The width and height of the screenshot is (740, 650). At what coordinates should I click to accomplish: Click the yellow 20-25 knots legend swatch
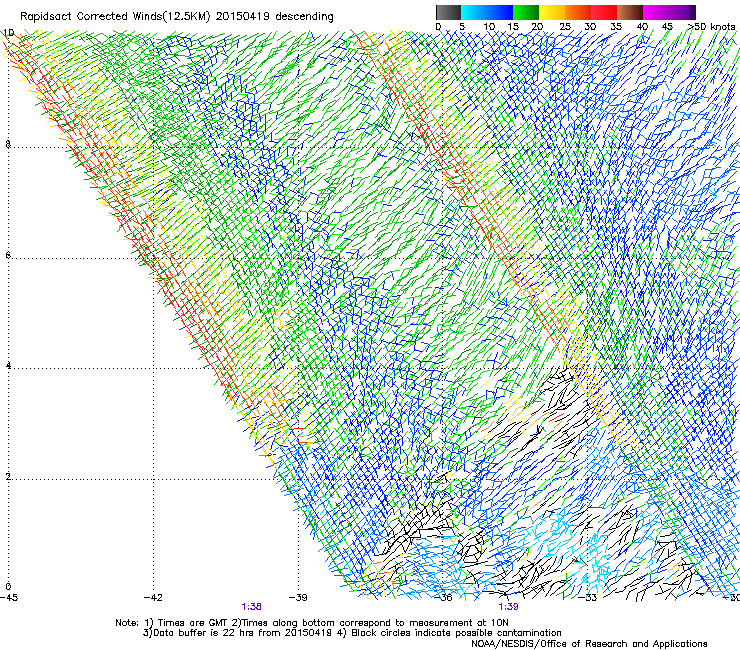(x=552, y=12)
